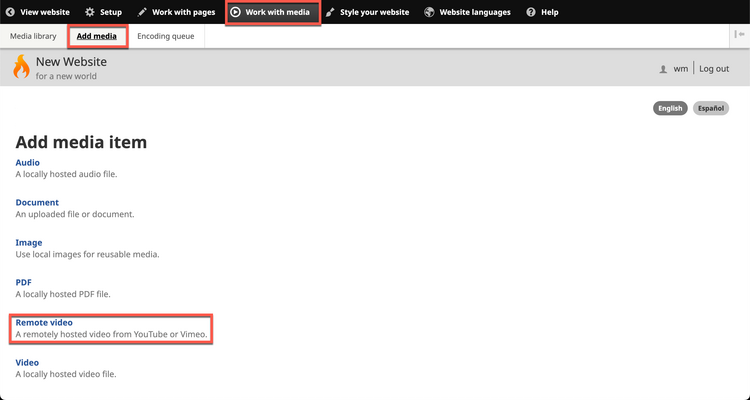Add an Audio media item
The image size is (750, 400).
pyautogui.click(x=28, y=162)
